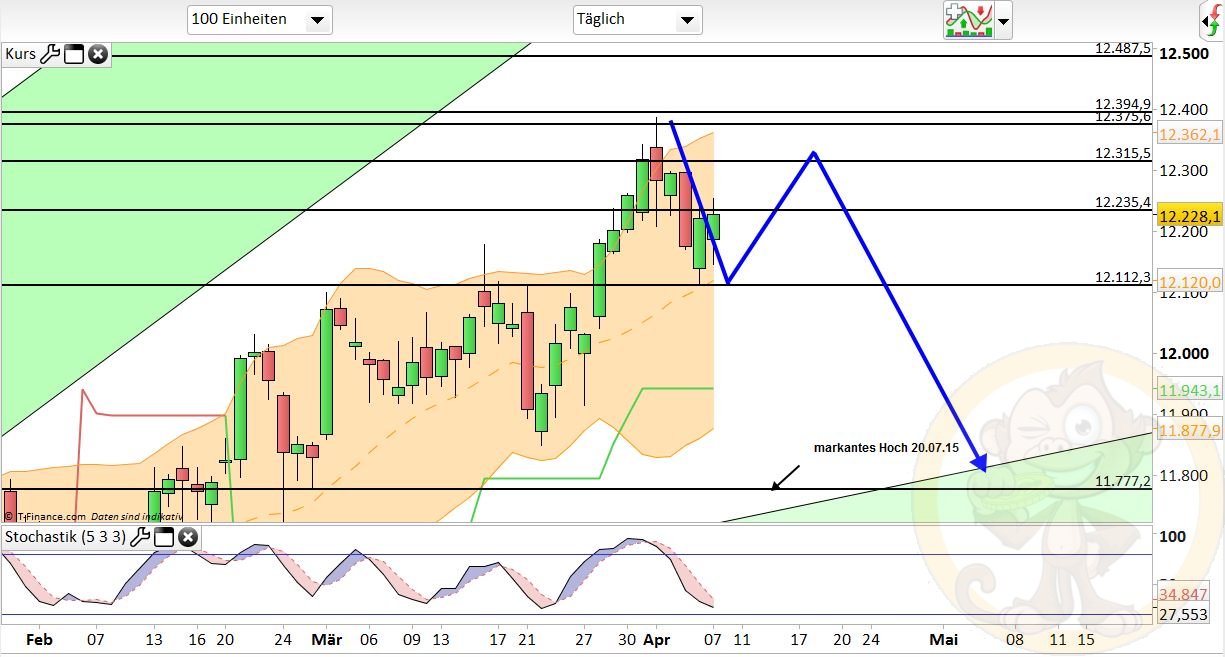The width and height of the screenshot is (1225, 657).
Task: Click the Mai label on the time axis
Action: [943, 639]
